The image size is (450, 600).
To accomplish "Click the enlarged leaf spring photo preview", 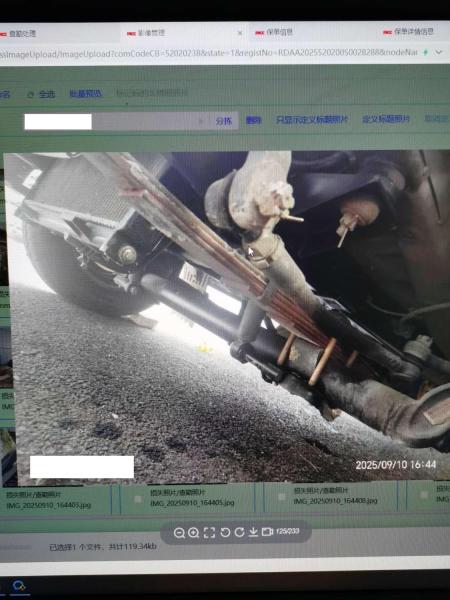I will point(228,317).
